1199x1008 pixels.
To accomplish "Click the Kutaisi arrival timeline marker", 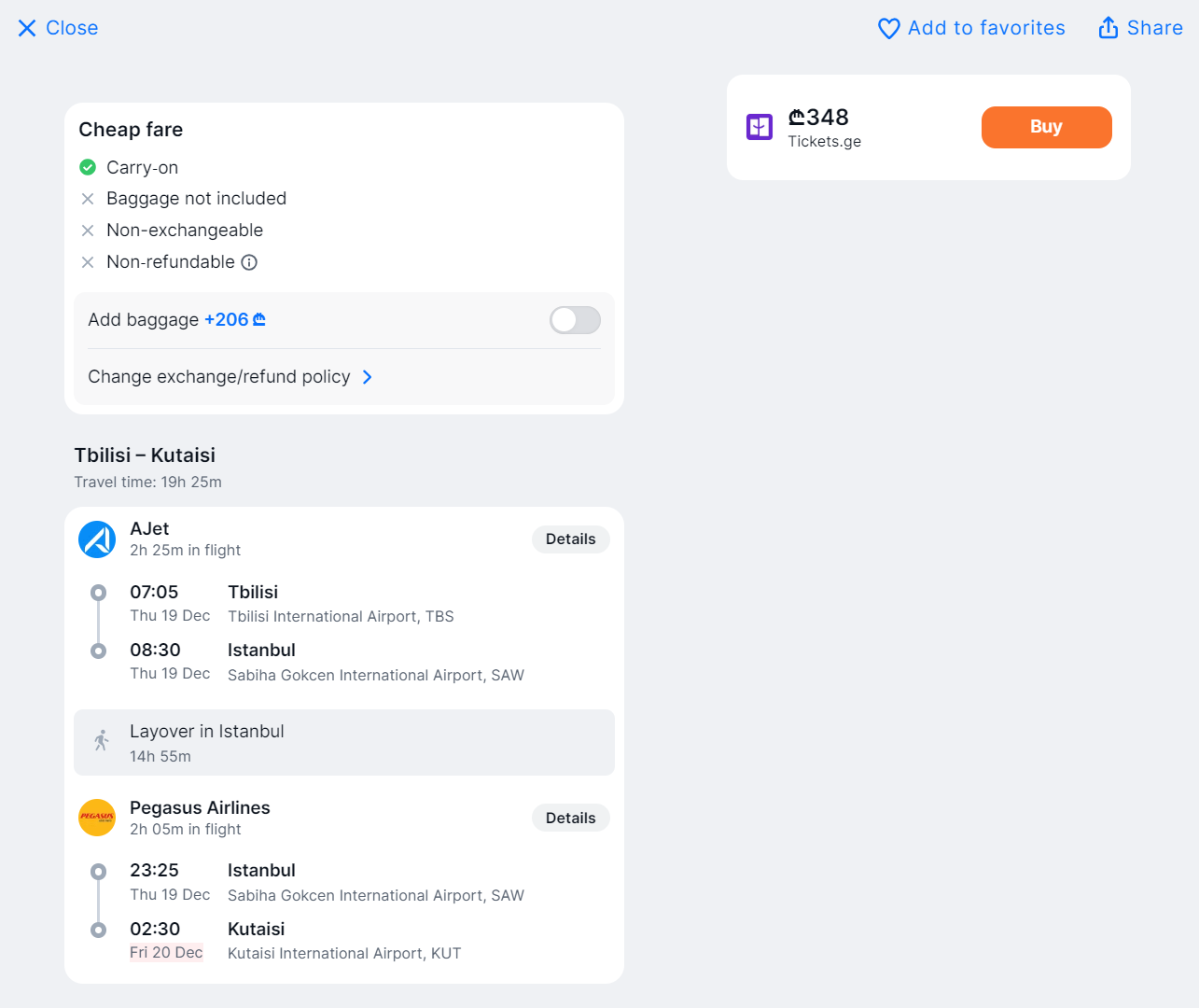I will 98,930.
